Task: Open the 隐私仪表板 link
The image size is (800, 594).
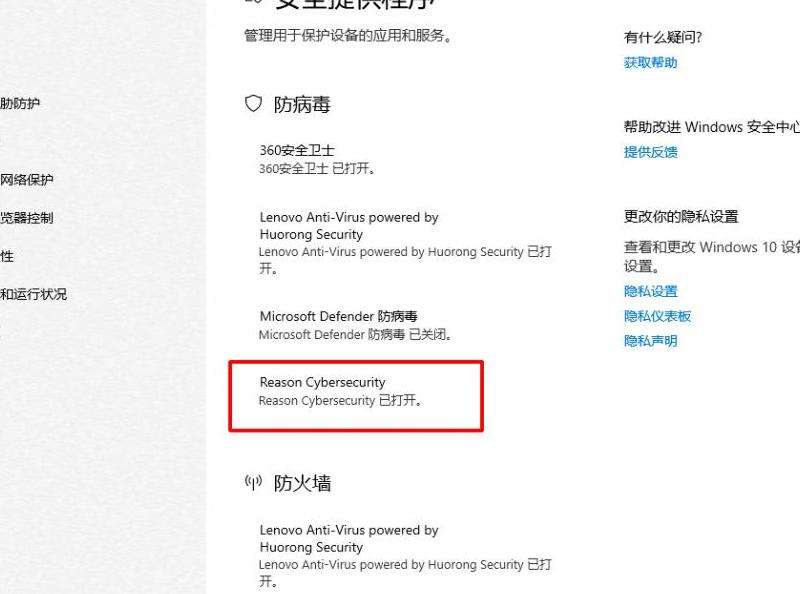Action: (657, 316)
